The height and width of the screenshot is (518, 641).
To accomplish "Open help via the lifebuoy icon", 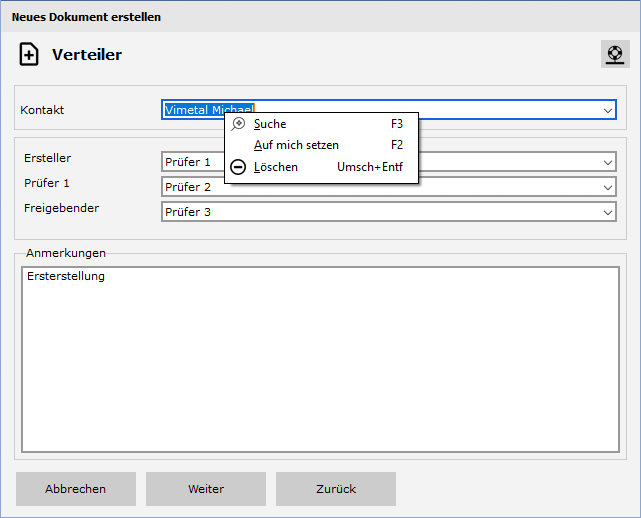I will click(x=614, y=54).
